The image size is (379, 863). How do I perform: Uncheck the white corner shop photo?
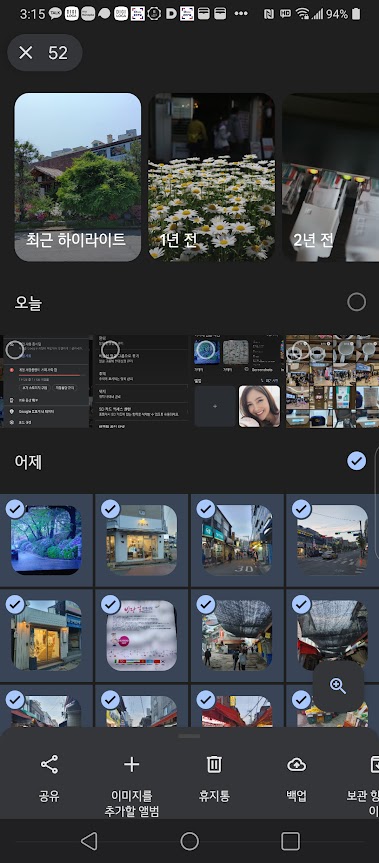coord(111,510)
